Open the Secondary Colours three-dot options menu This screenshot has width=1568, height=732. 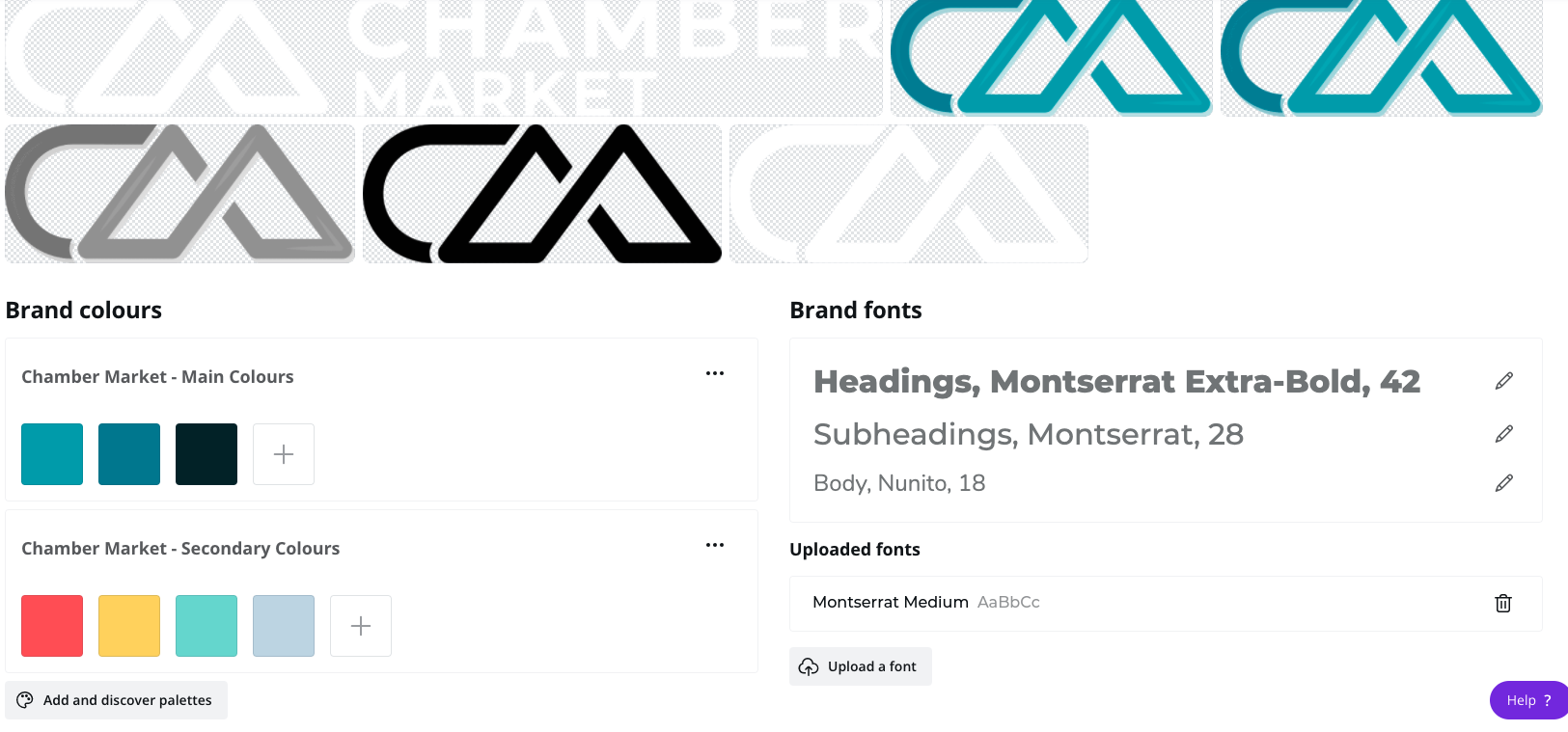tap(715, 545)
